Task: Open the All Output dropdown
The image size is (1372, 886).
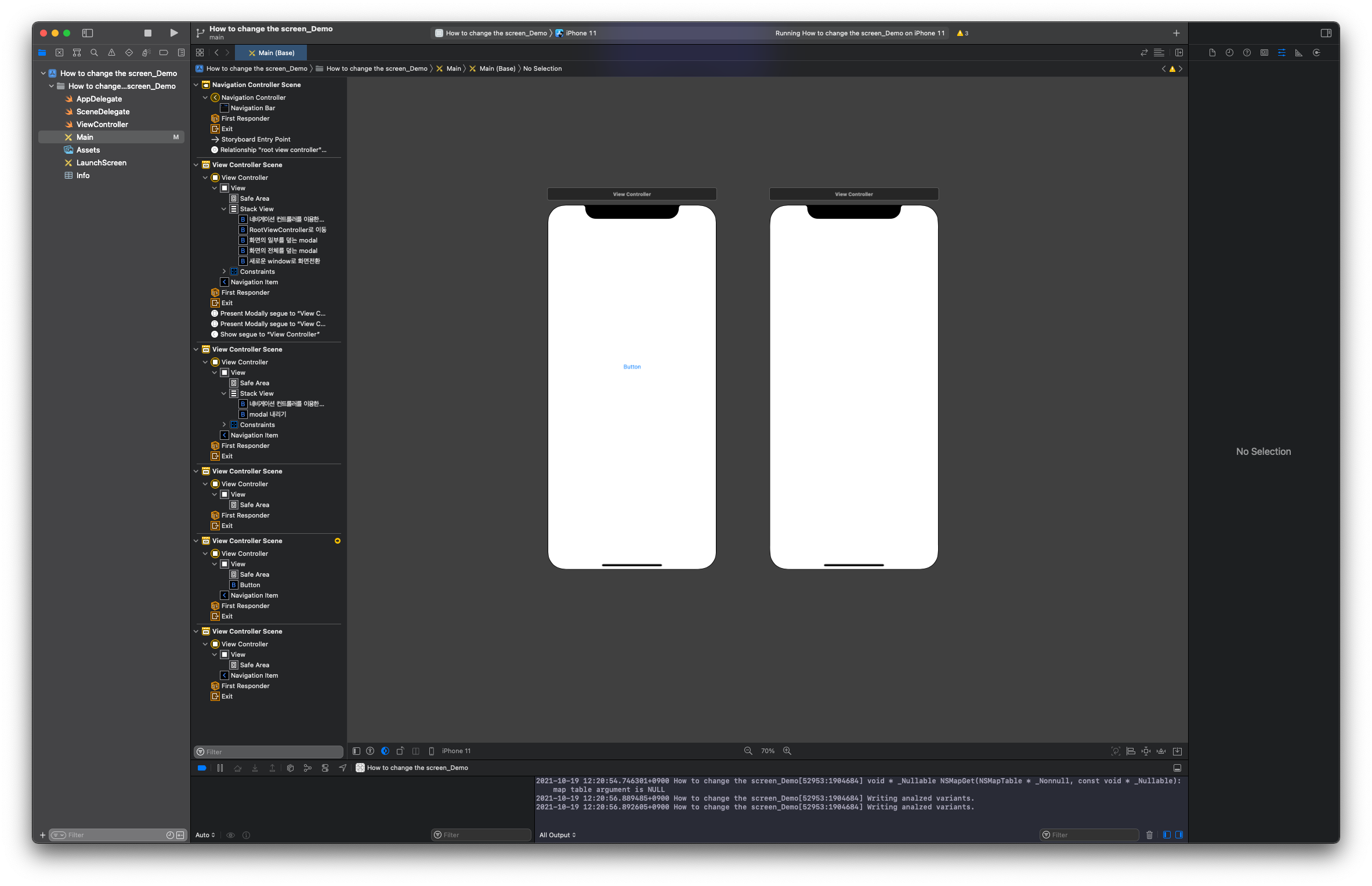Action: 558,835
